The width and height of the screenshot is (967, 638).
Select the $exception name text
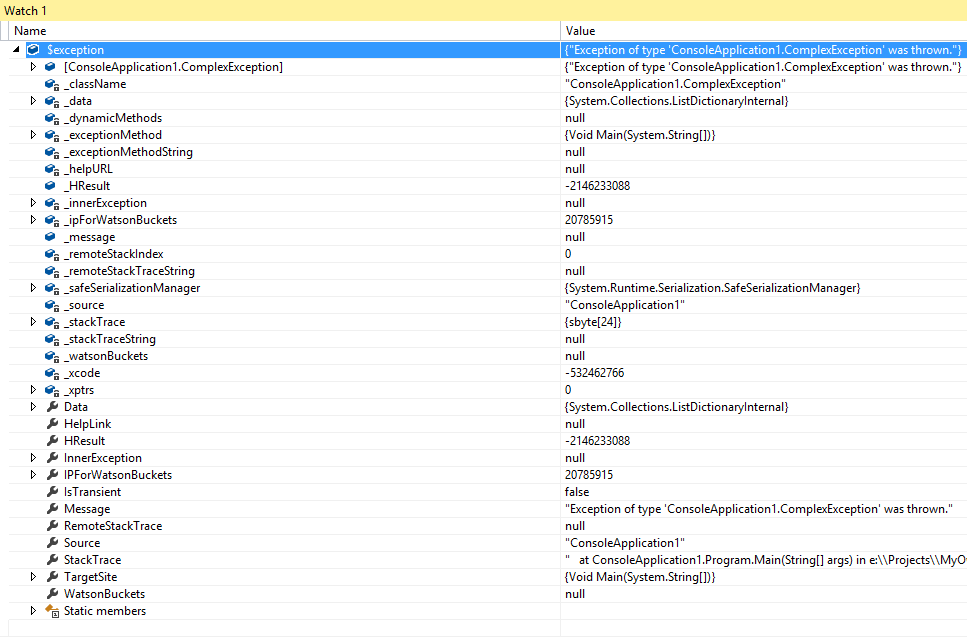pos(75,50)
